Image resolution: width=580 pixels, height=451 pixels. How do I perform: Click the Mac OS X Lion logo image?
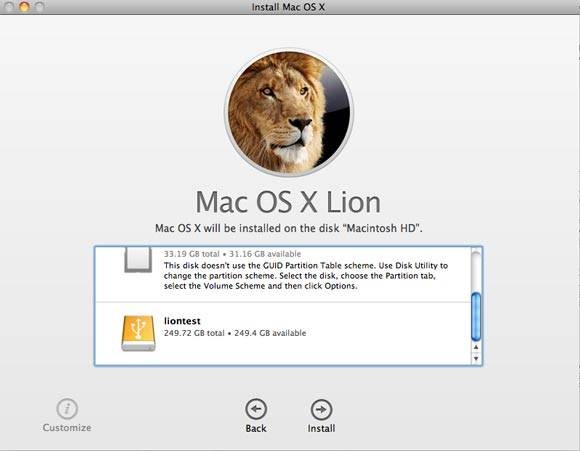pos(289,112)
